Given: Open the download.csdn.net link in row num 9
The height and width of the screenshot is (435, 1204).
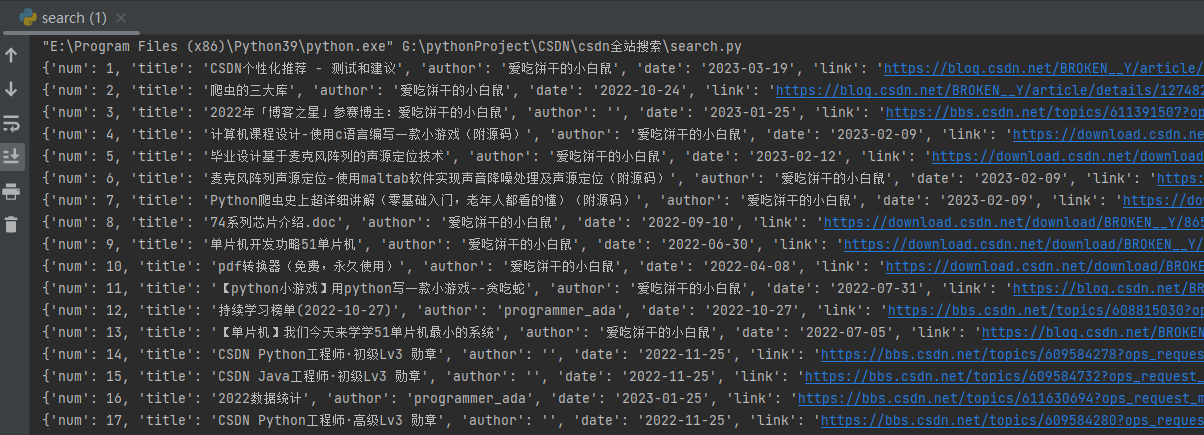Looking at the screenshot, I should pyautogui.click(x=1024, y=245).
